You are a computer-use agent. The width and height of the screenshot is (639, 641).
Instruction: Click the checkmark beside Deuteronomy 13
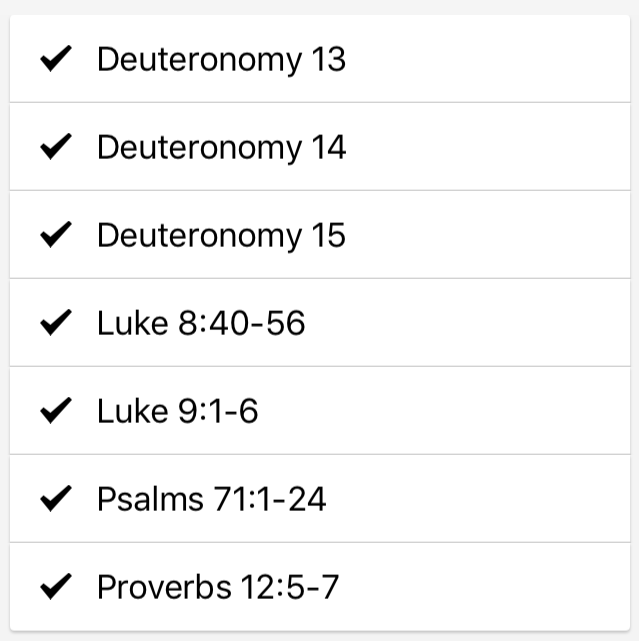tap(55, 60)
